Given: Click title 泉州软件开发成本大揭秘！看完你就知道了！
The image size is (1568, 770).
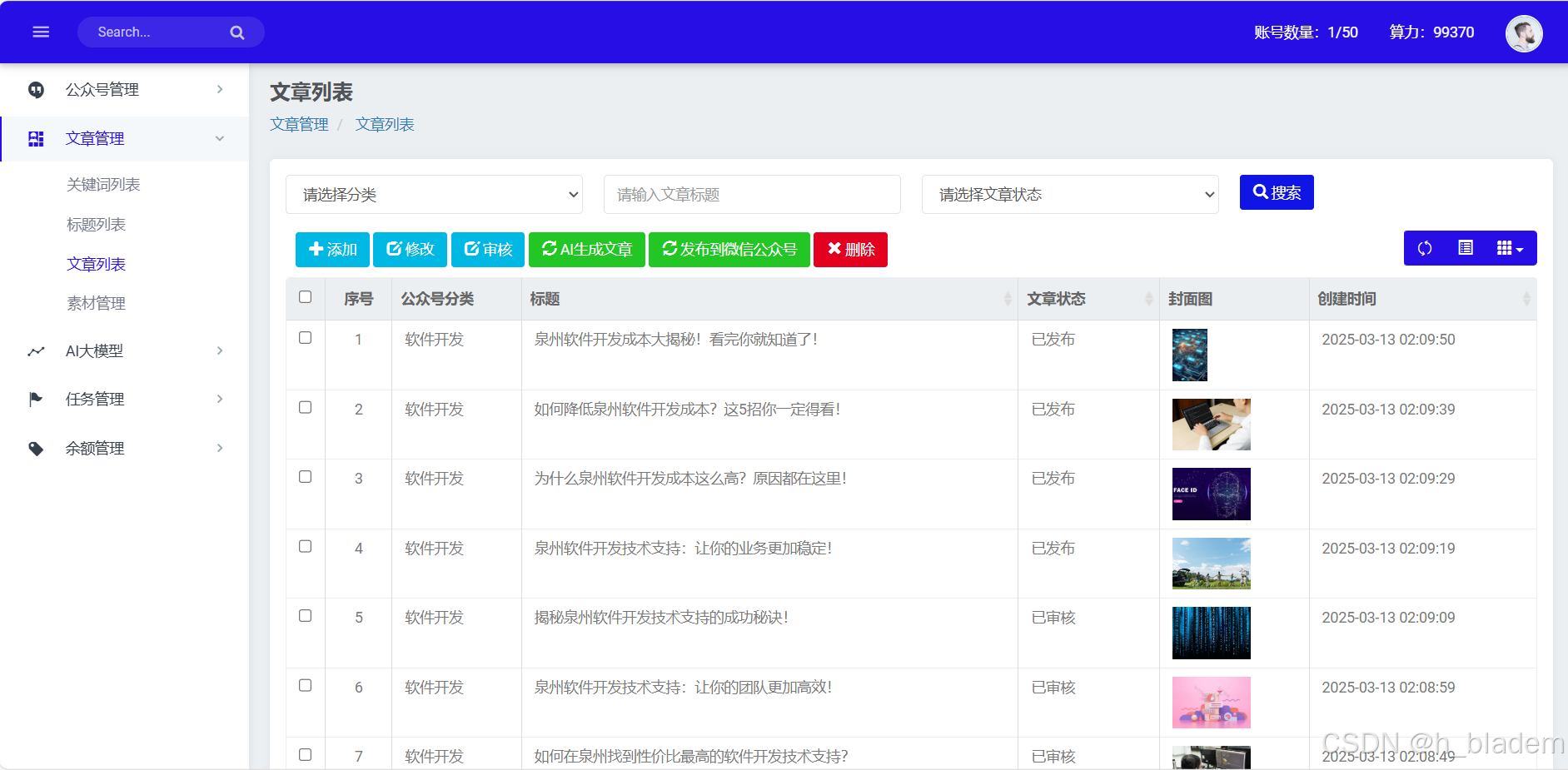Looking at the screenshot, I should [676, 340].
